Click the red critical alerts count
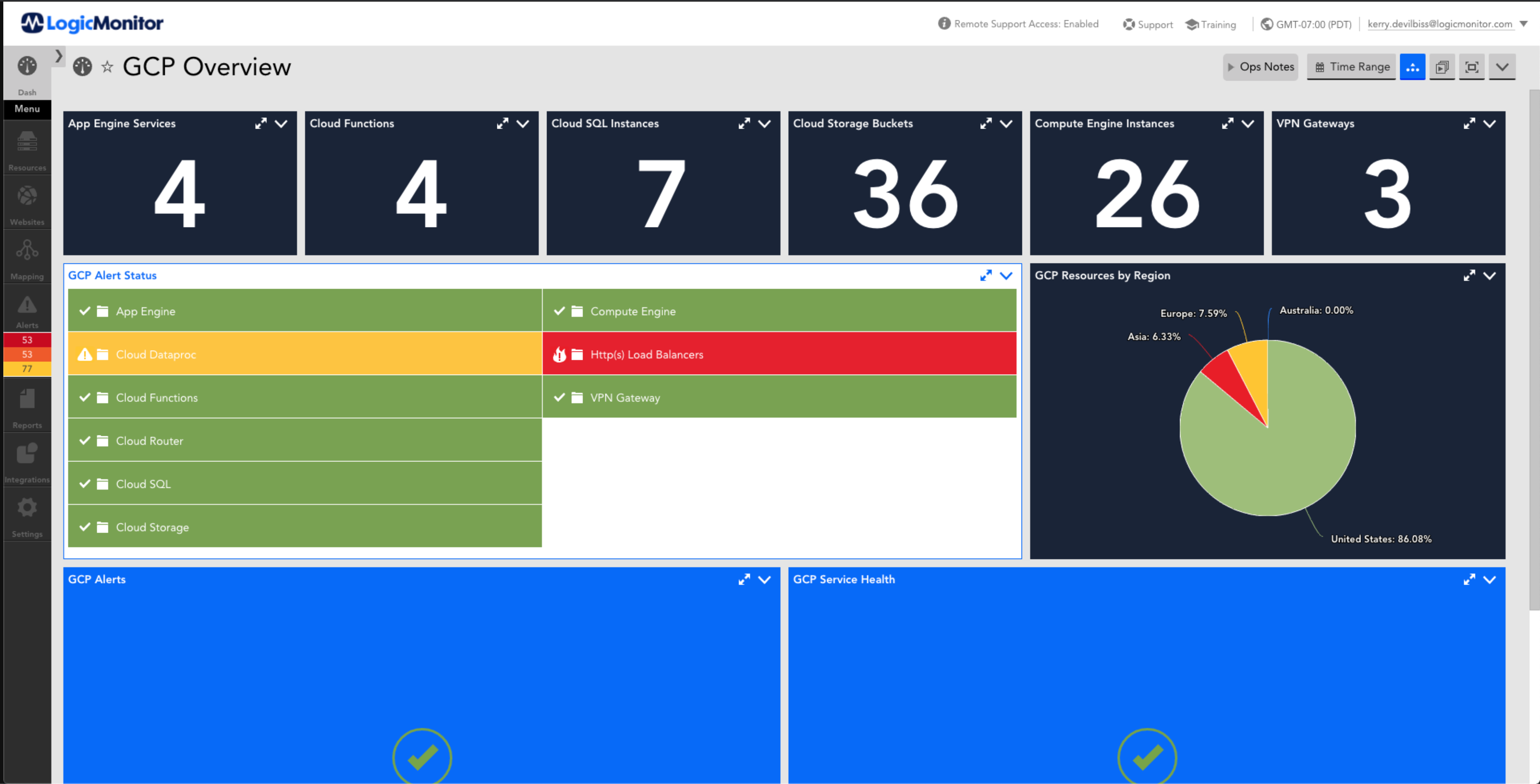The width and height of the screenshot is (1540, 784). [27, 340]
